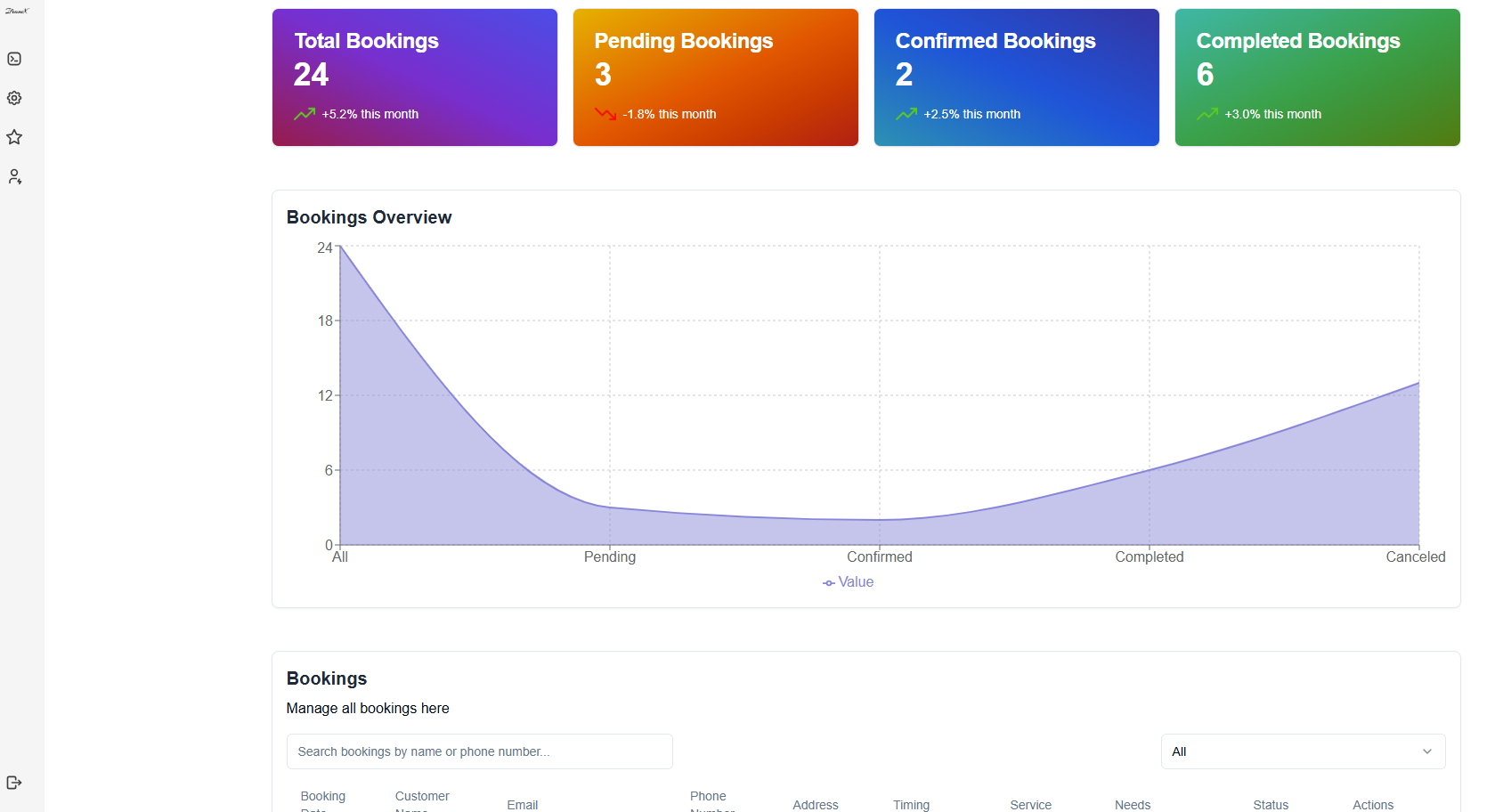Toggle the Value series in chart legend
The width and height of the screenshot is (1495, 812).
[x=848, y=582]
